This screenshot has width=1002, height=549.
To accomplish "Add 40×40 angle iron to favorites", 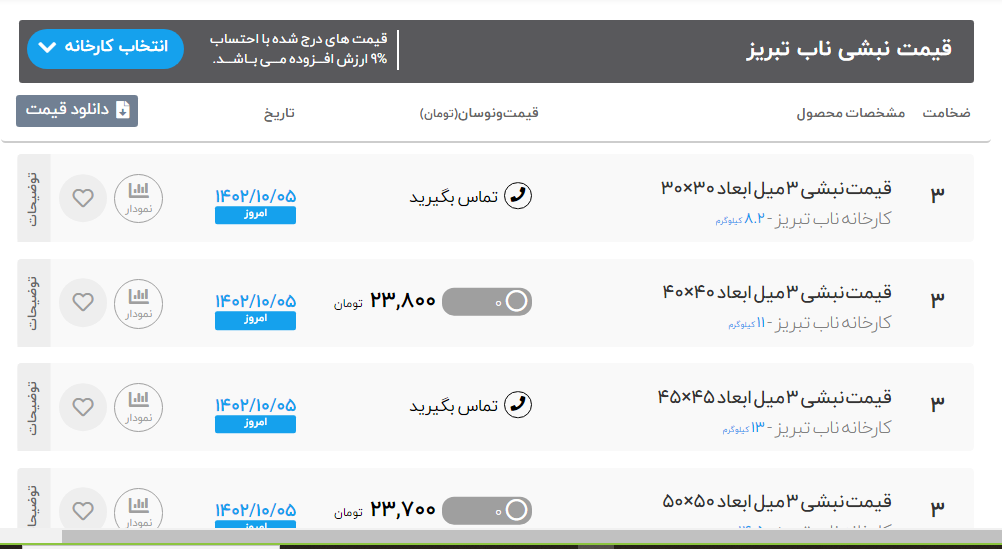I will tap(84, 301).
